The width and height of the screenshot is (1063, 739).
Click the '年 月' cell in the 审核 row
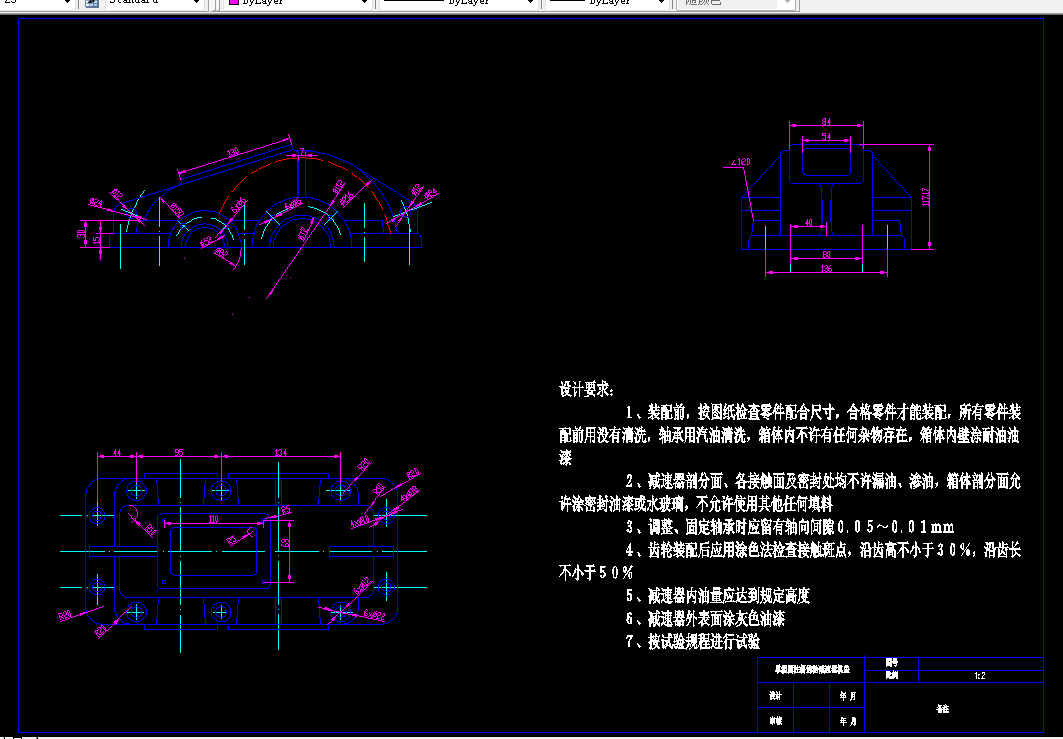[x=847, y=721]
